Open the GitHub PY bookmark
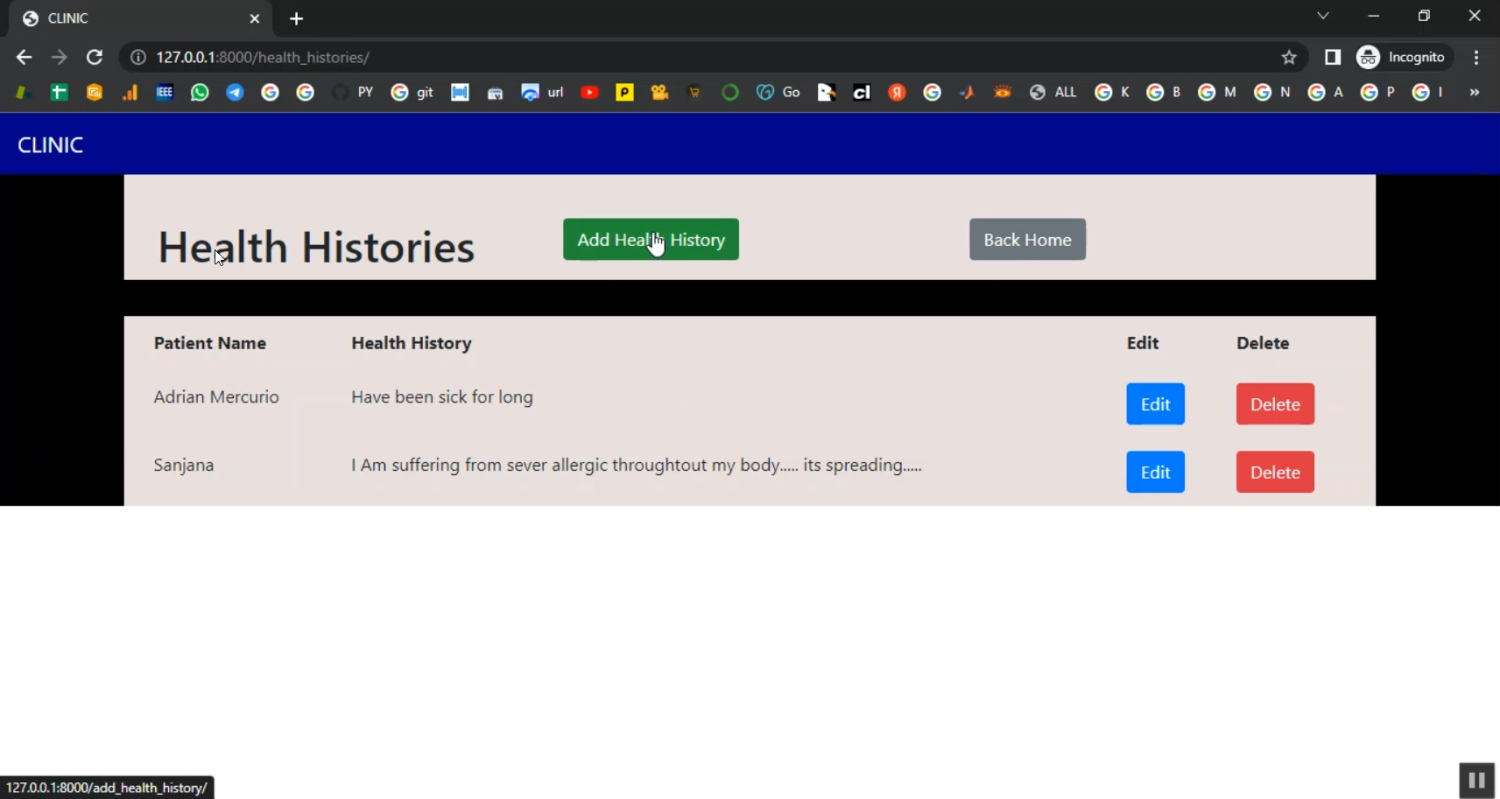The height and width of the screenshot is (799, 1500). (x=352, y=92)
